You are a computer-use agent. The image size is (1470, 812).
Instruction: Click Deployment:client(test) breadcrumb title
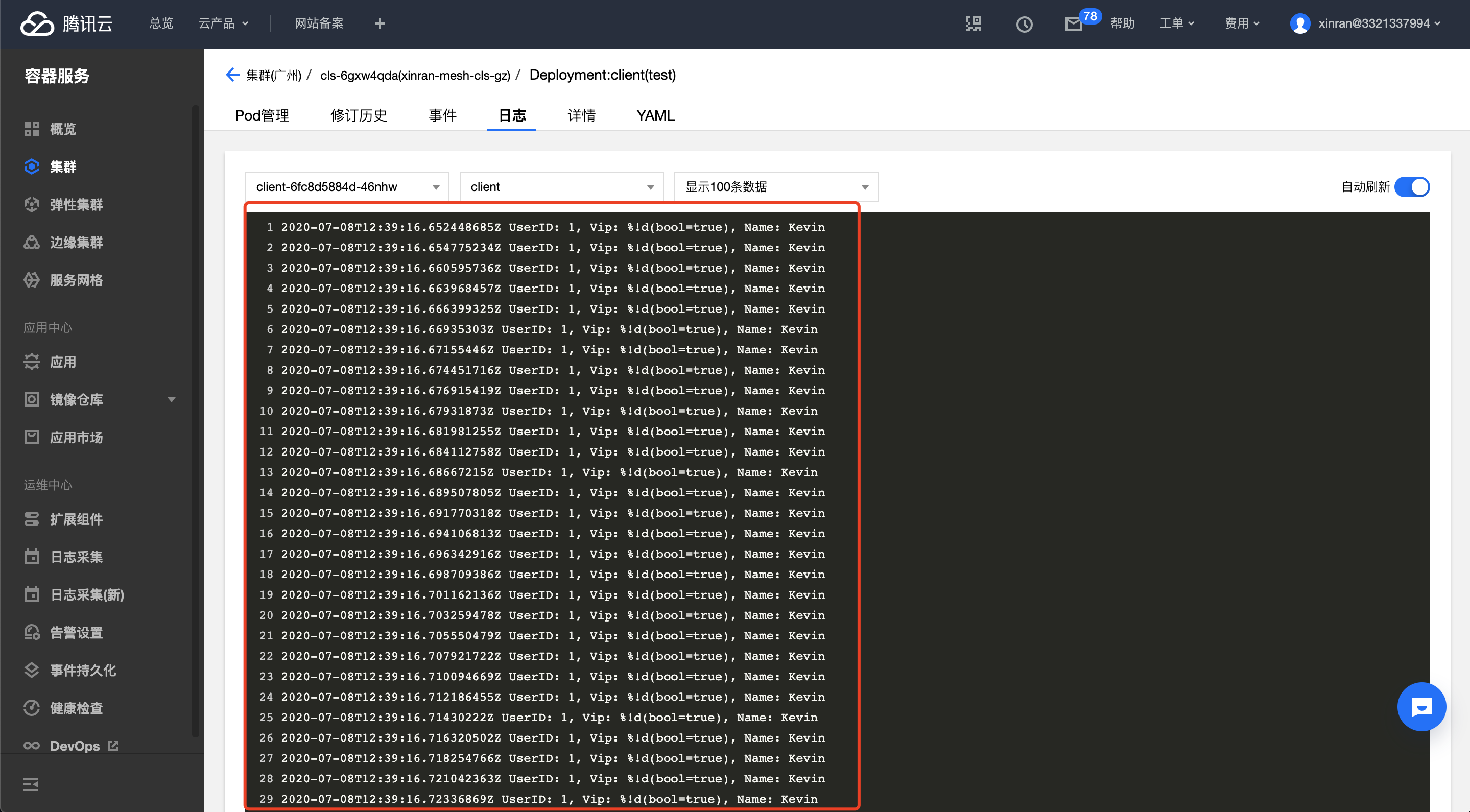603,75
